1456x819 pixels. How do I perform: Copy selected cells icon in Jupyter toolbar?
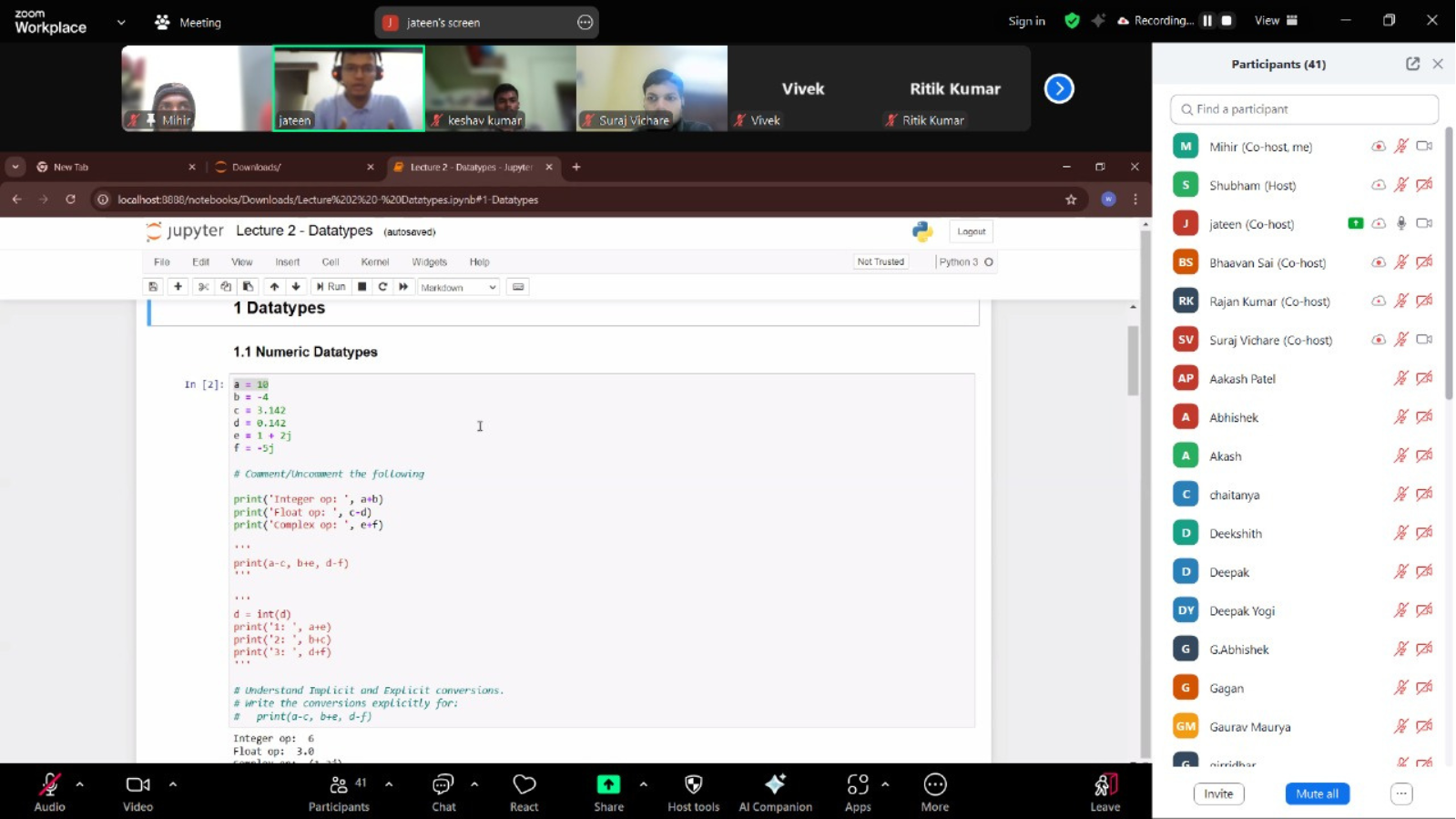(226, 287)
